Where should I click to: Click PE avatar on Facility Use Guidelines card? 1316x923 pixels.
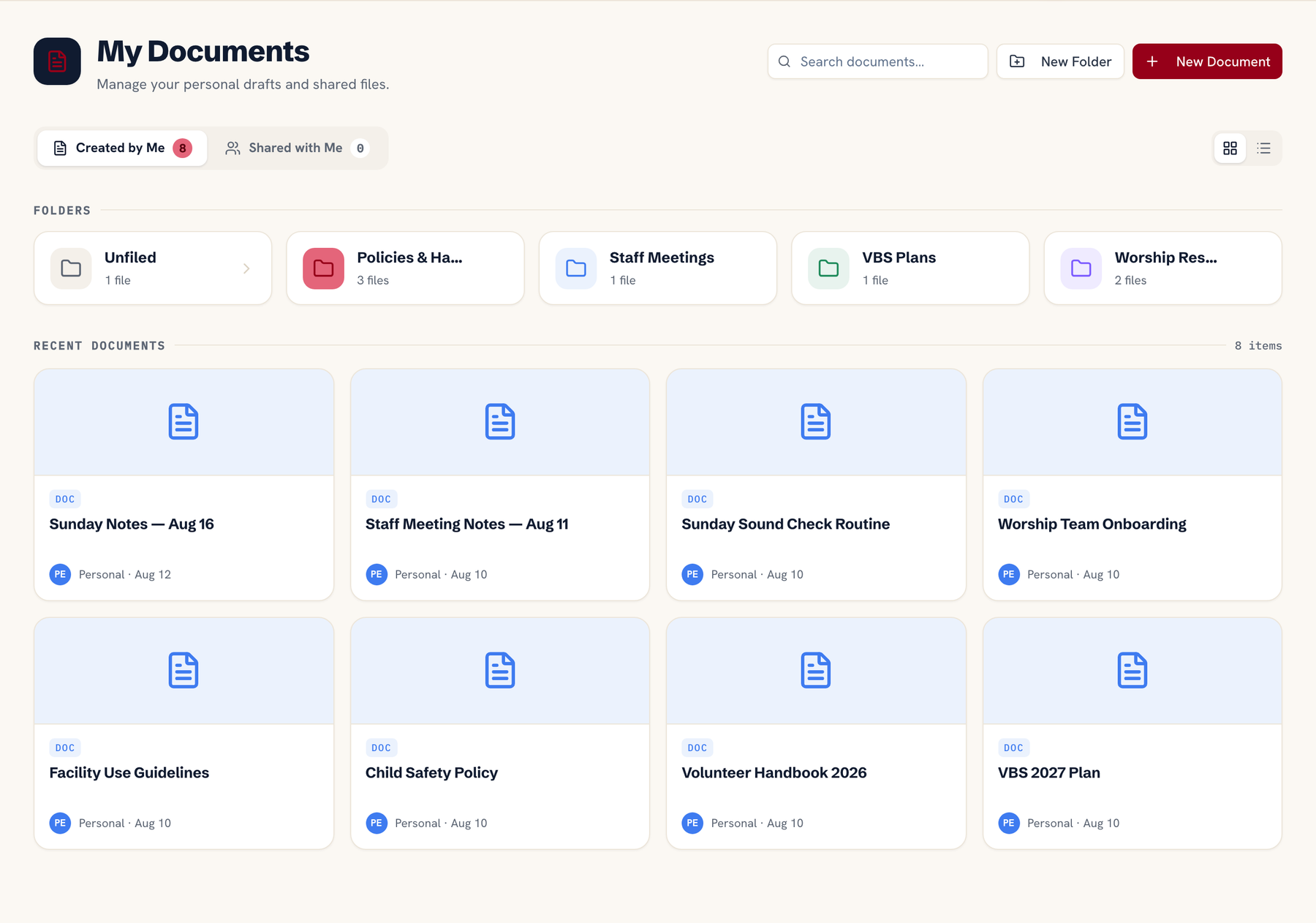[x=60, y=823]
